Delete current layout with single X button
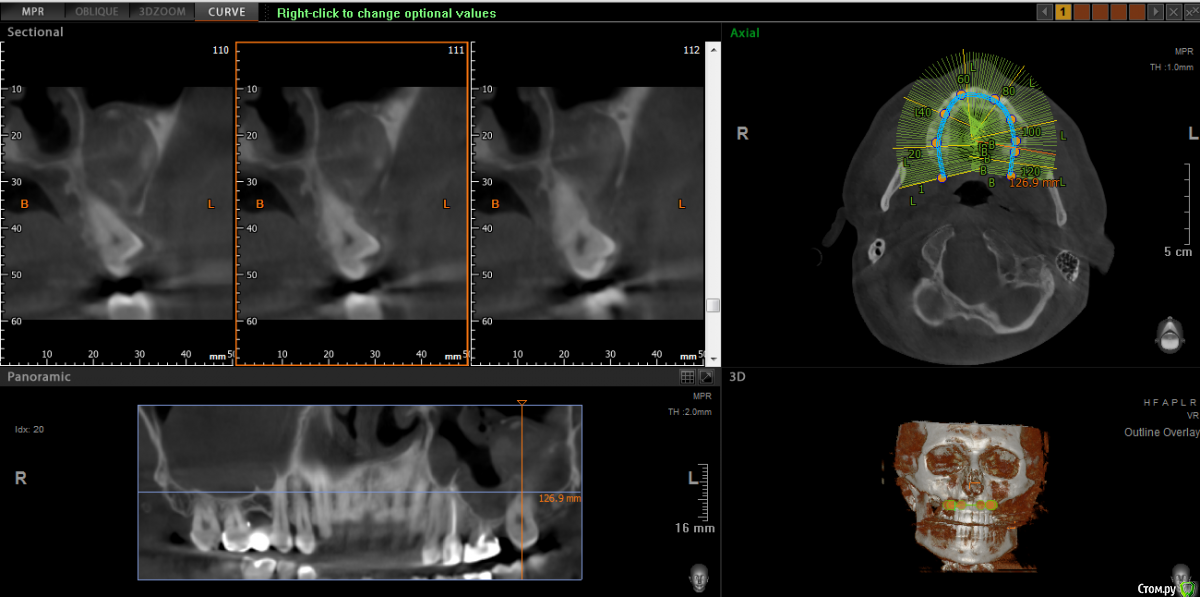Image resolution: width=1200 pixels, height=597 pixels. click(x=1173, y=12)
